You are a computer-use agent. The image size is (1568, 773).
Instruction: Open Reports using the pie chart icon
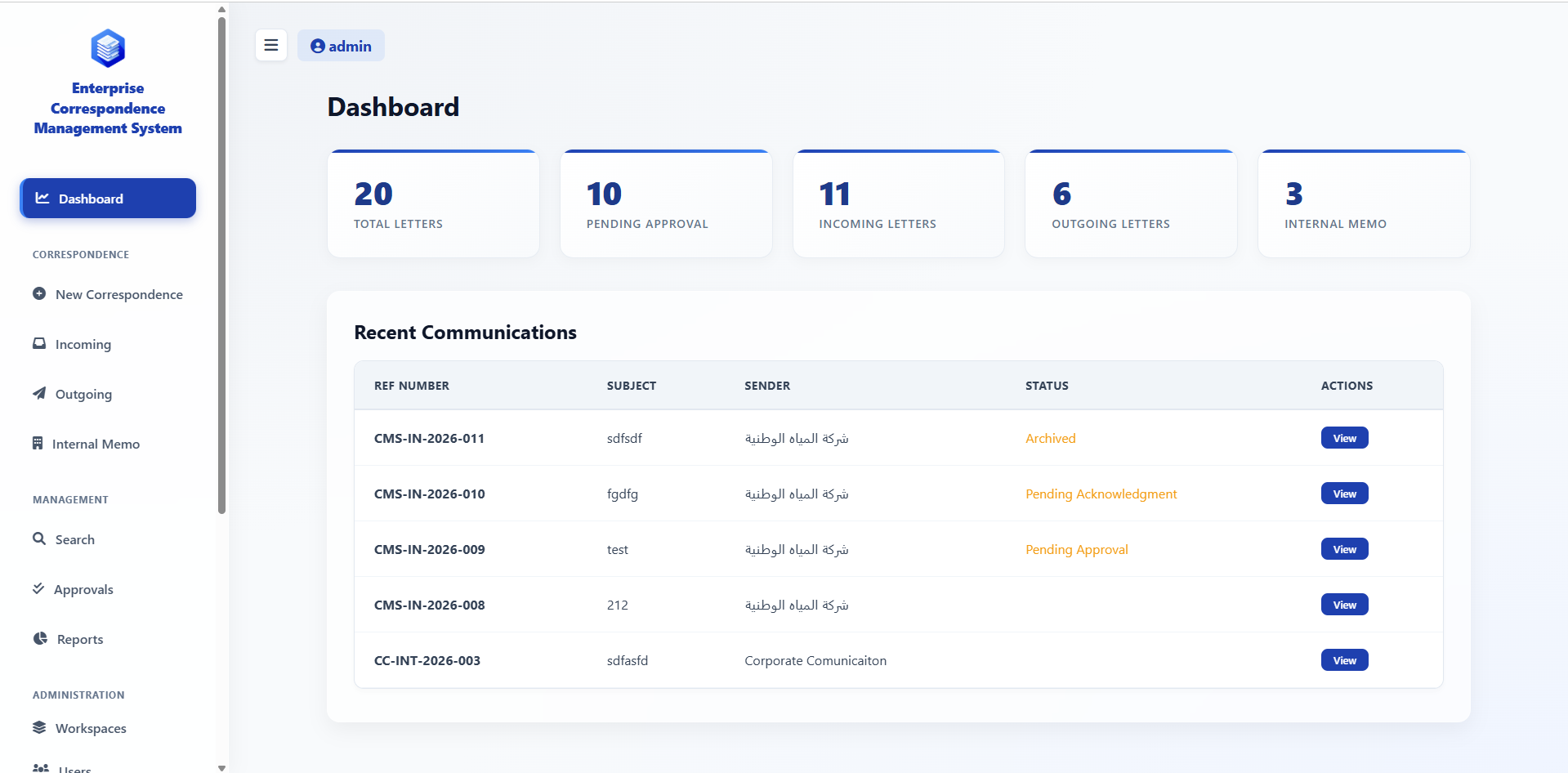[x=40, y=637]
